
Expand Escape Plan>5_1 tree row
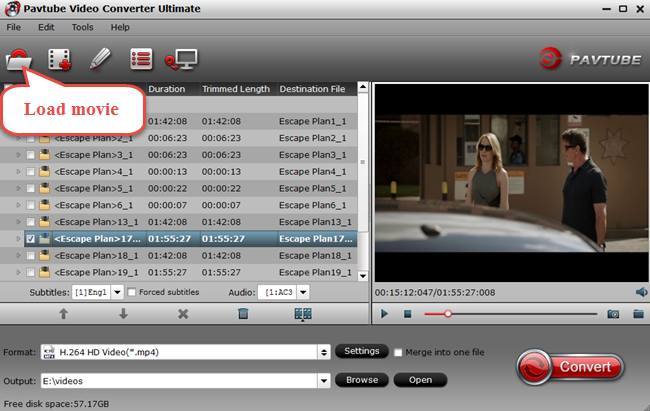[18, 188]
